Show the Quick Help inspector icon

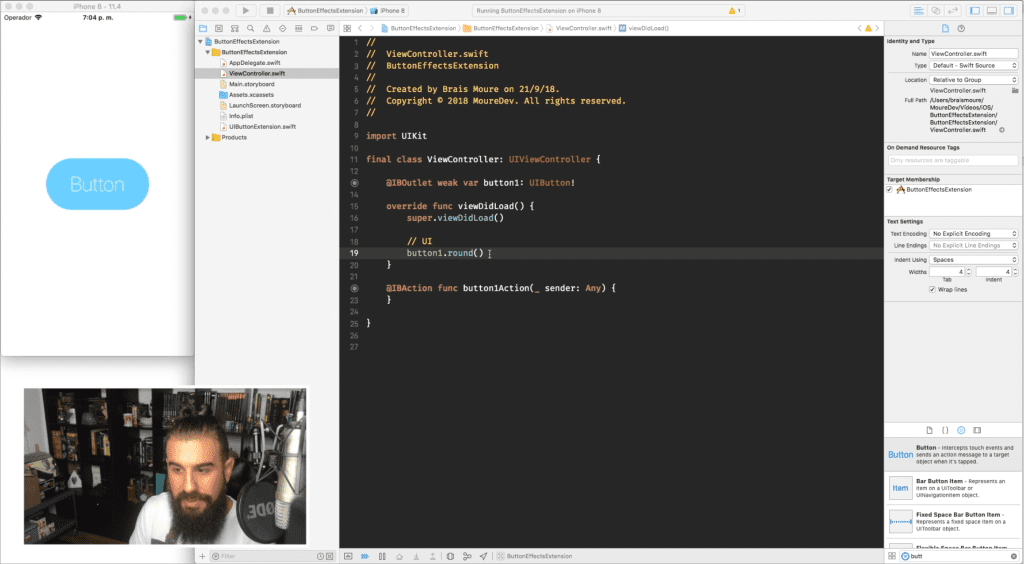[x=961, y=29]
